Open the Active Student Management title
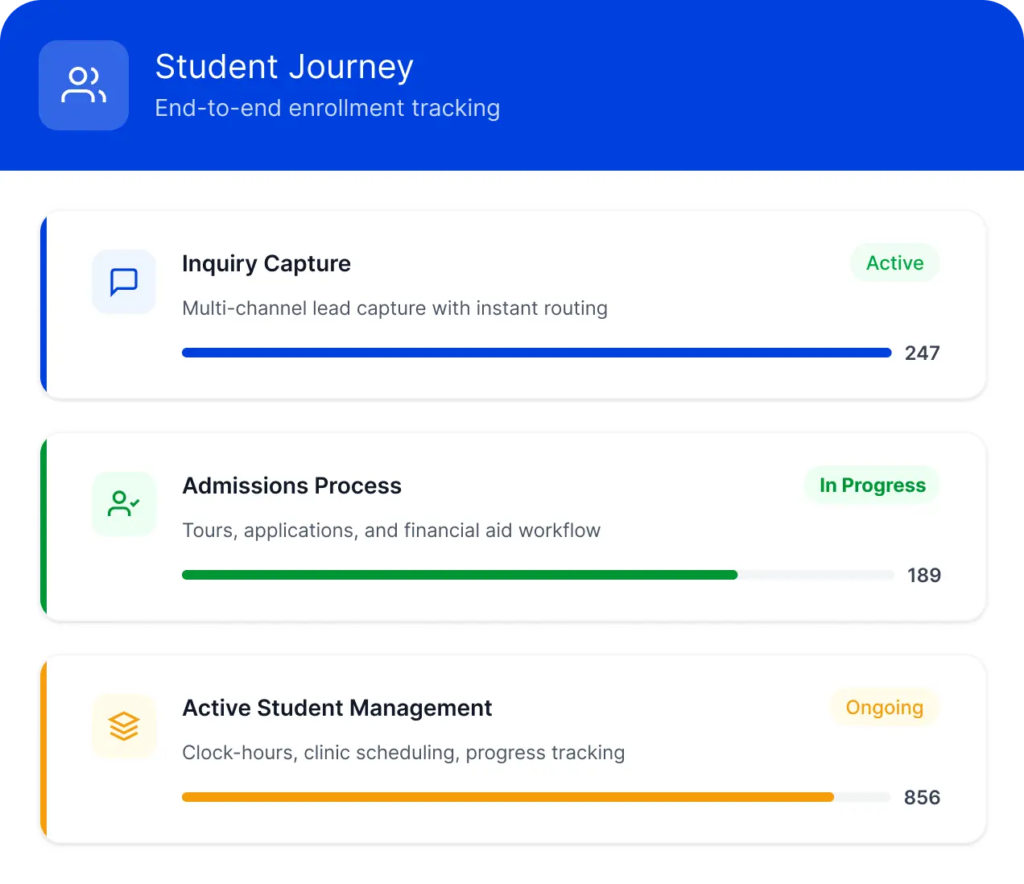 click(x=337, y=708)
